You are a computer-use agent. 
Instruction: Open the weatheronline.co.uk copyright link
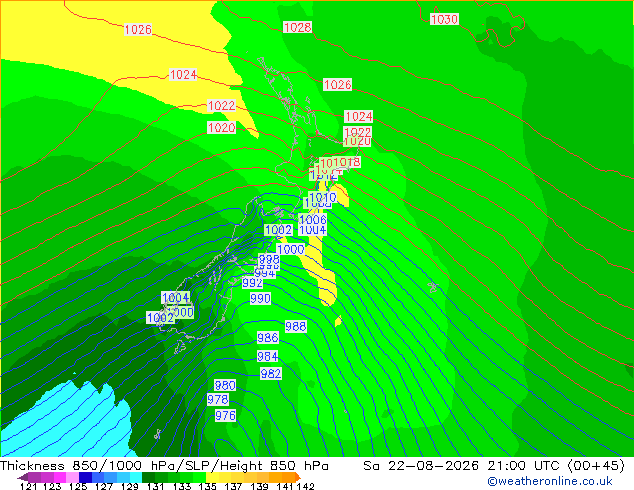pyautogui.click(x=549, y=481)
